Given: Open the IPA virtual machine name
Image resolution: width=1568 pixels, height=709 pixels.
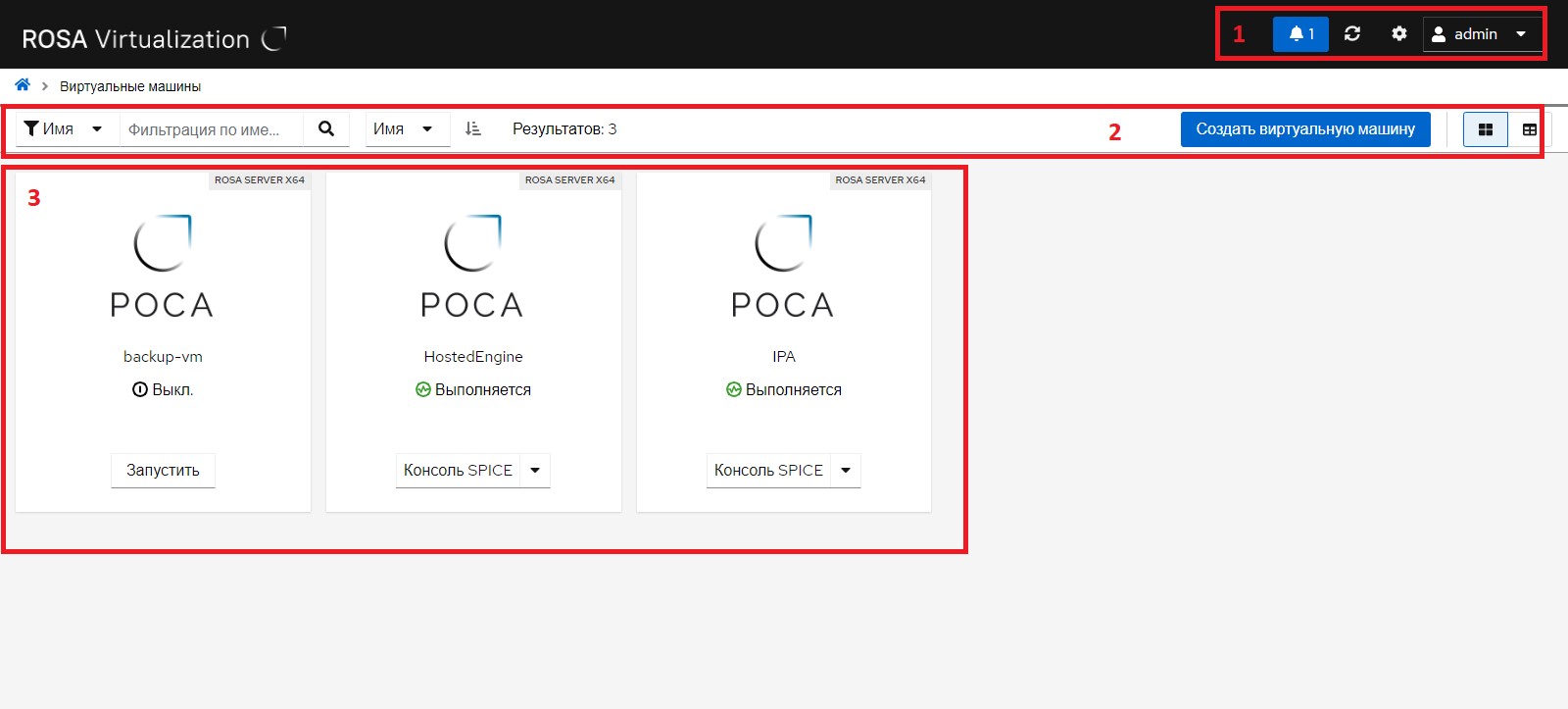Looking at the screenshot, I should 783,357.
